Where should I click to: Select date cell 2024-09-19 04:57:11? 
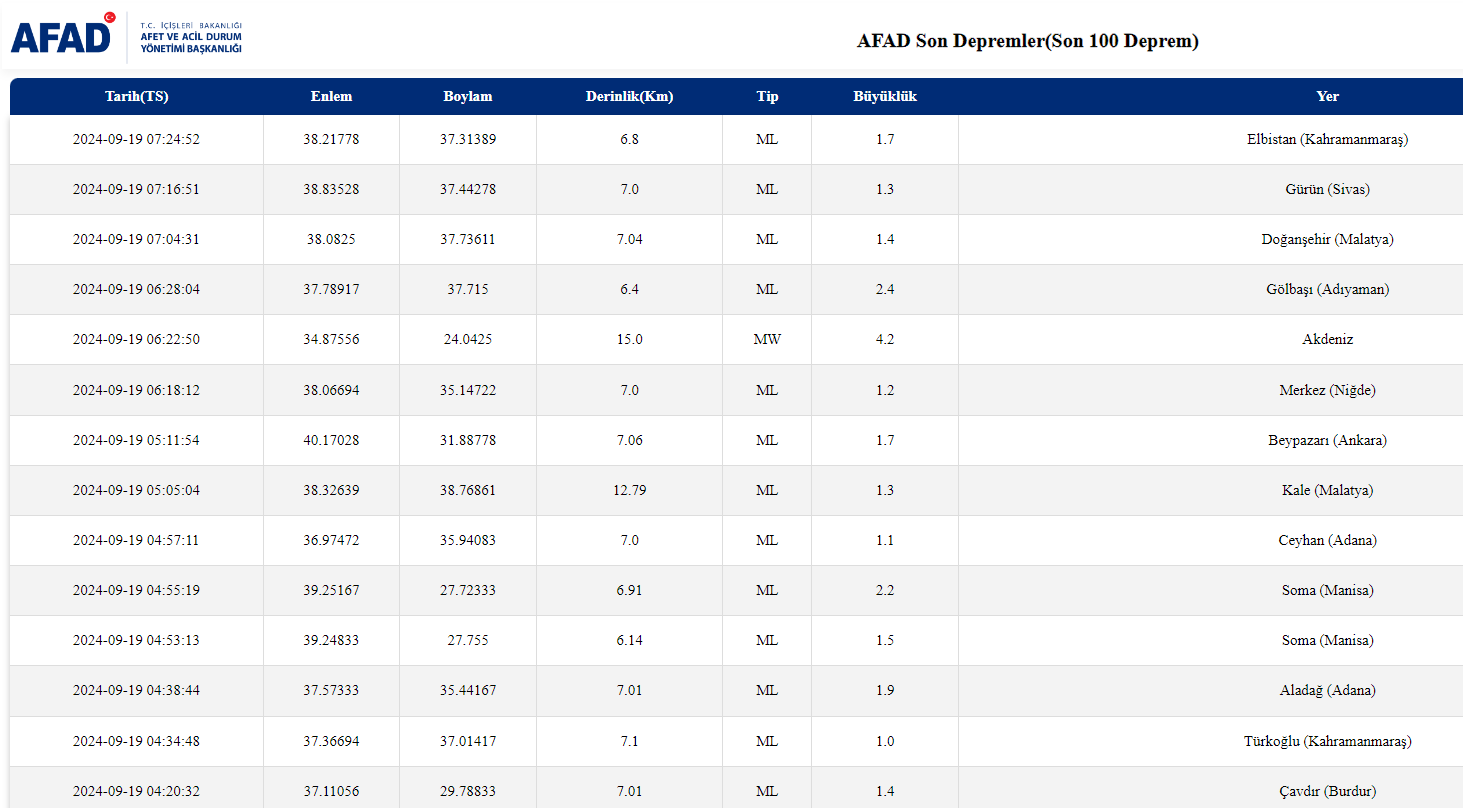pos(136,541)
